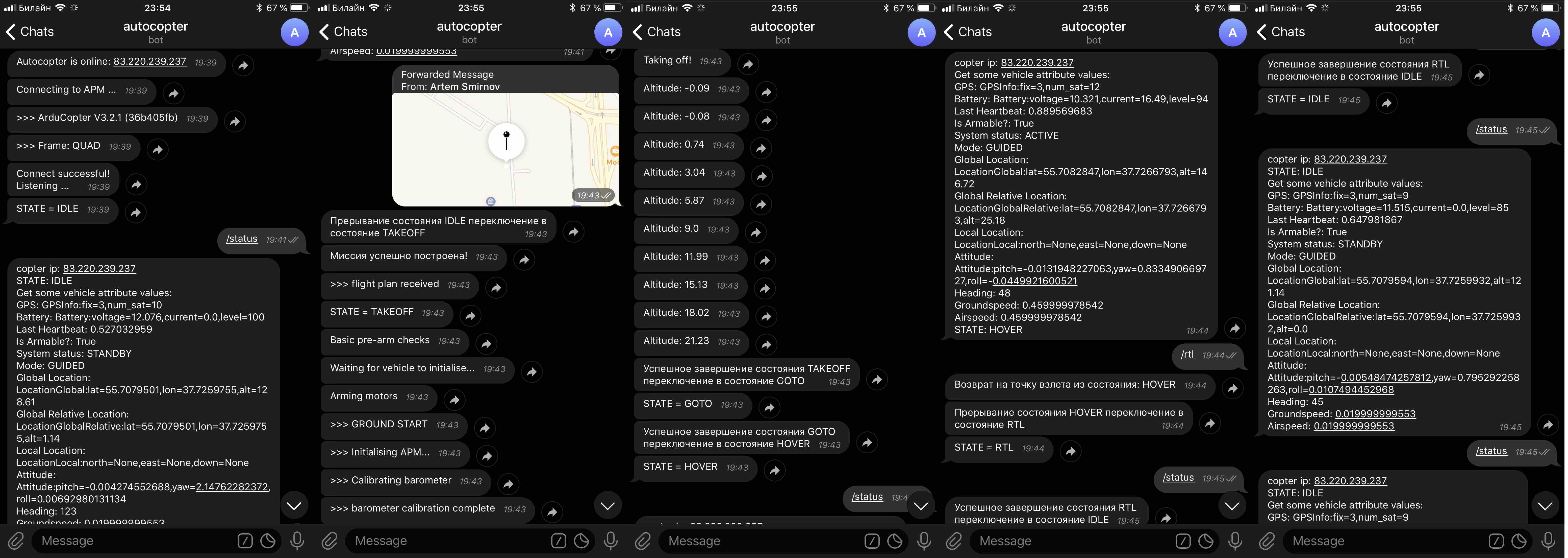Tap the Groundspeed link in fifth screen
This screenshot has width=1568, height=558.
[1375, 414]
